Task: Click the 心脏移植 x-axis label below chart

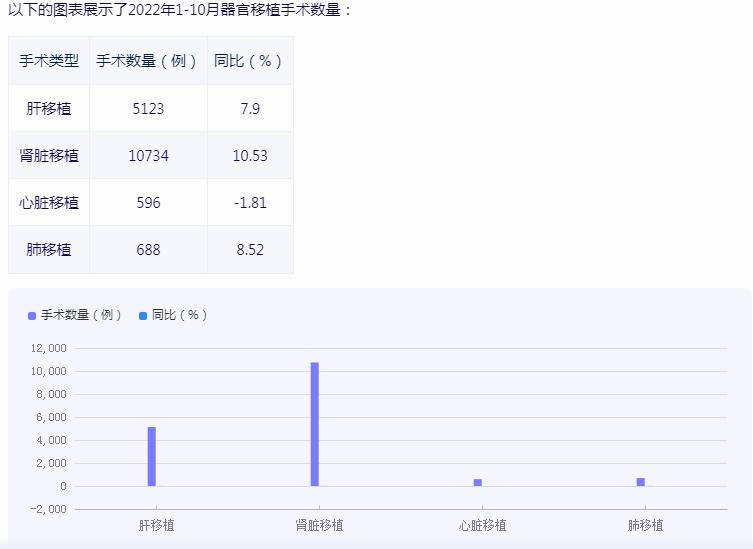Action: tap(483, 525)
